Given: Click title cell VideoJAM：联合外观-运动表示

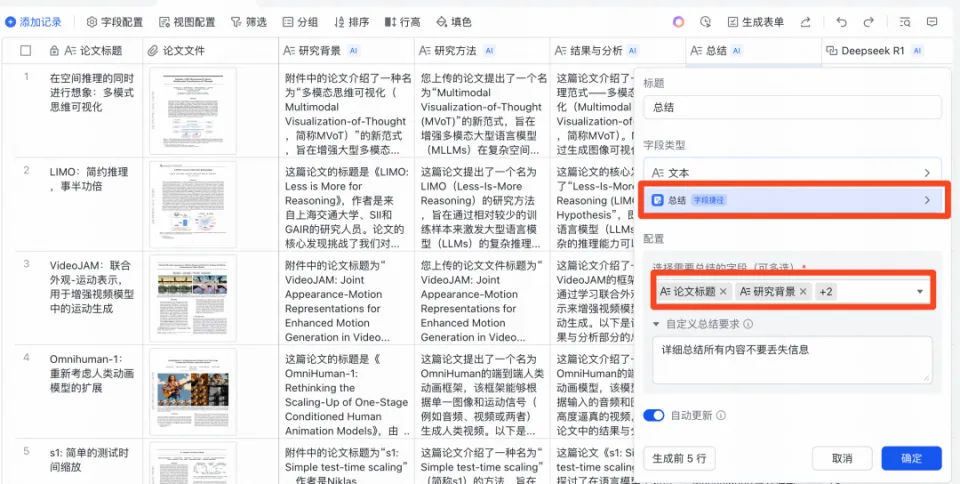Looking at the screenshot, I should click(91, 288).
